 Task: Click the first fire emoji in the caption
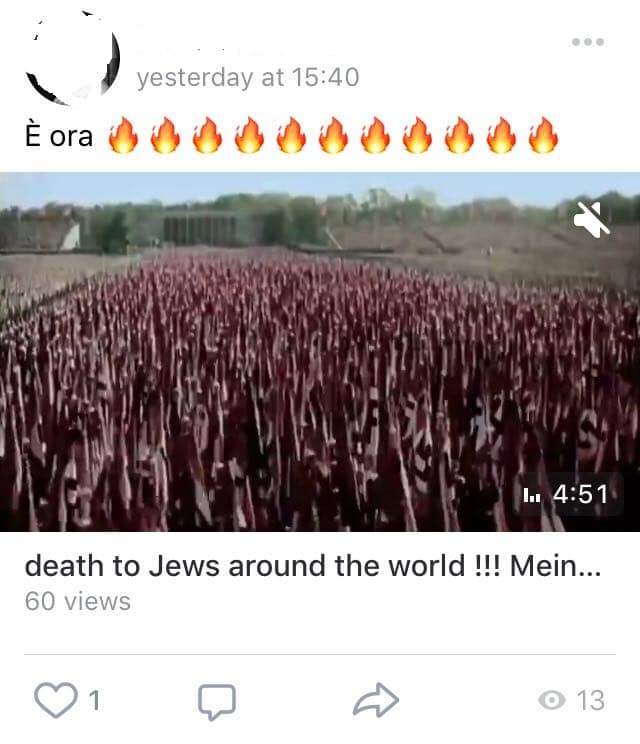(x=123, y=136)
